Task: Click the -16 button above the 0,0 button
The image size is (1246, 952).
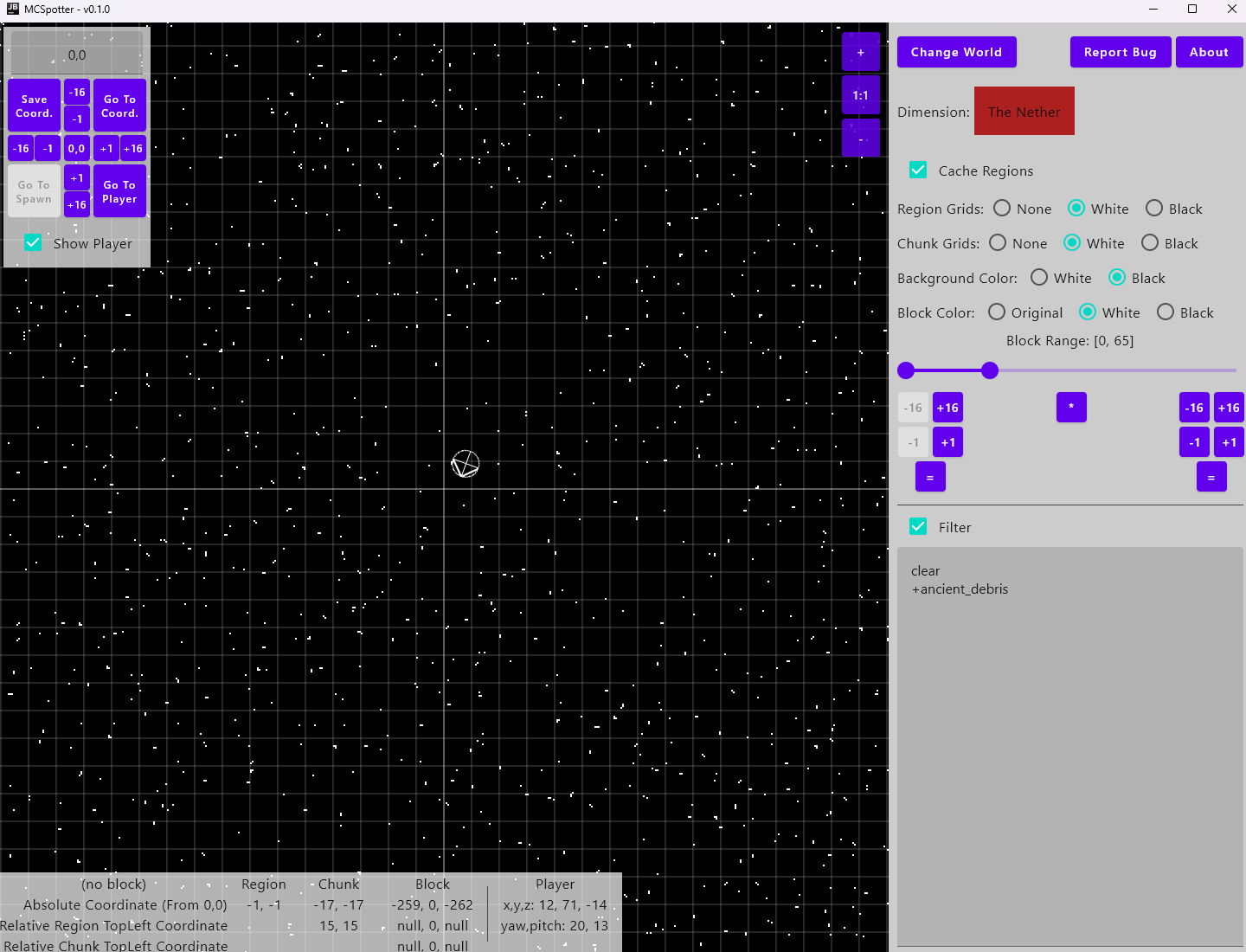Action: pyautogui.click(x=77, y=92)
